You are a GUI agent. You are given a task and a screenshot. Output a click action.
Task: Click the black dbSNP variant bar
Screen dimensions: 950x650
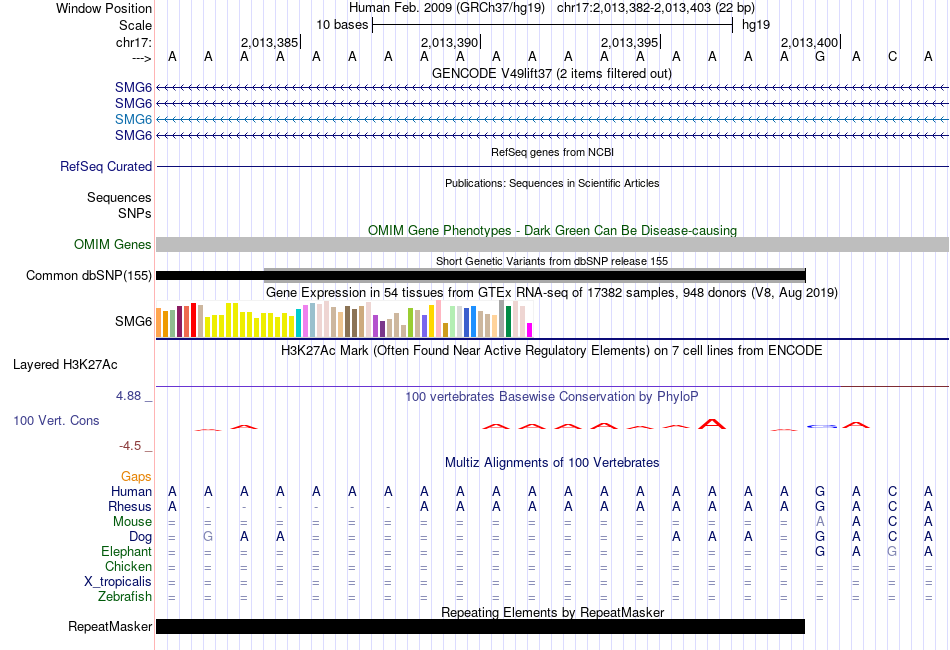(480, 276)
